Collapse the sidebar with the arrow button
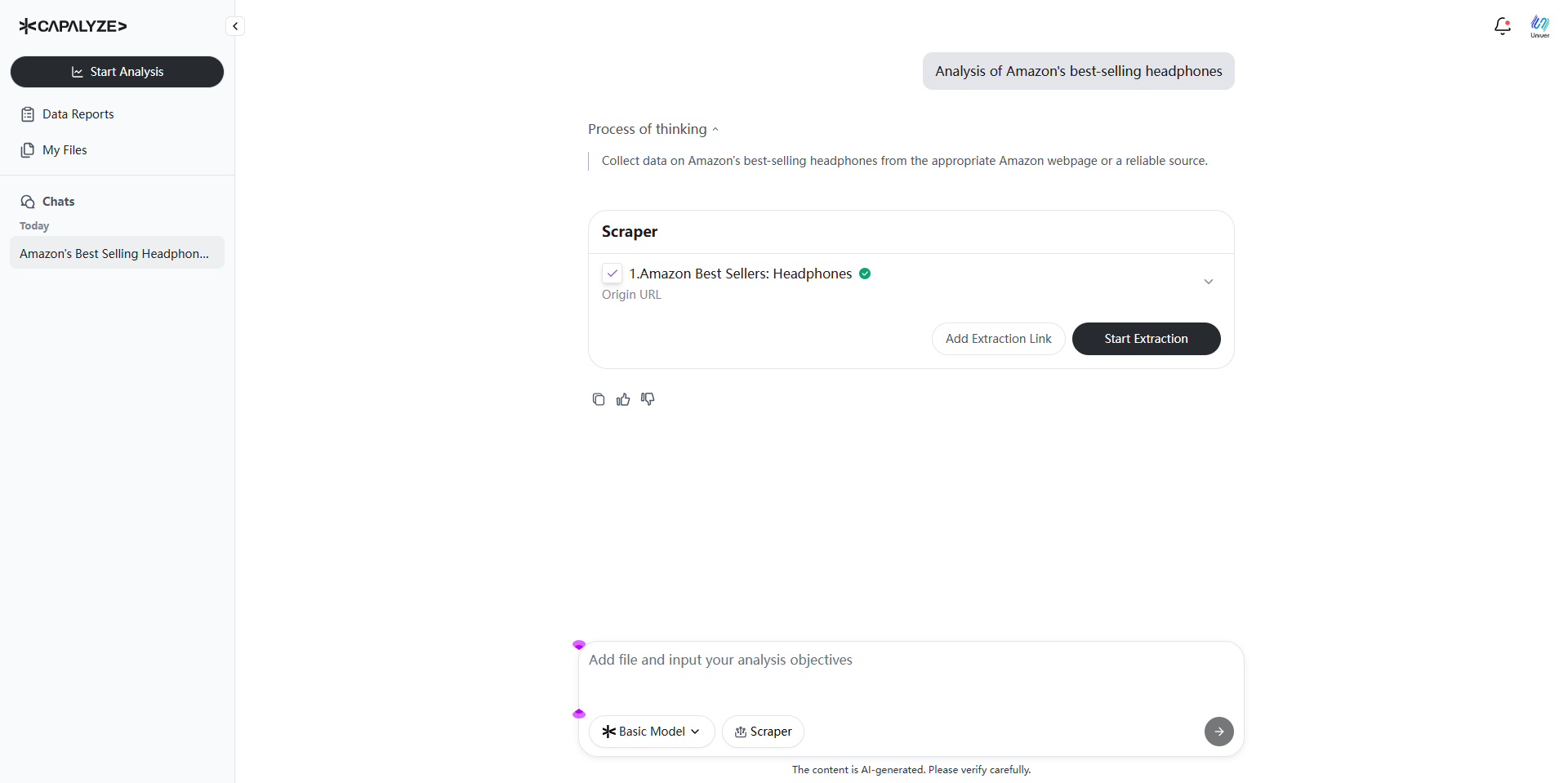The width and height of the screenshot is (1568, 783). tap(235, 26)
